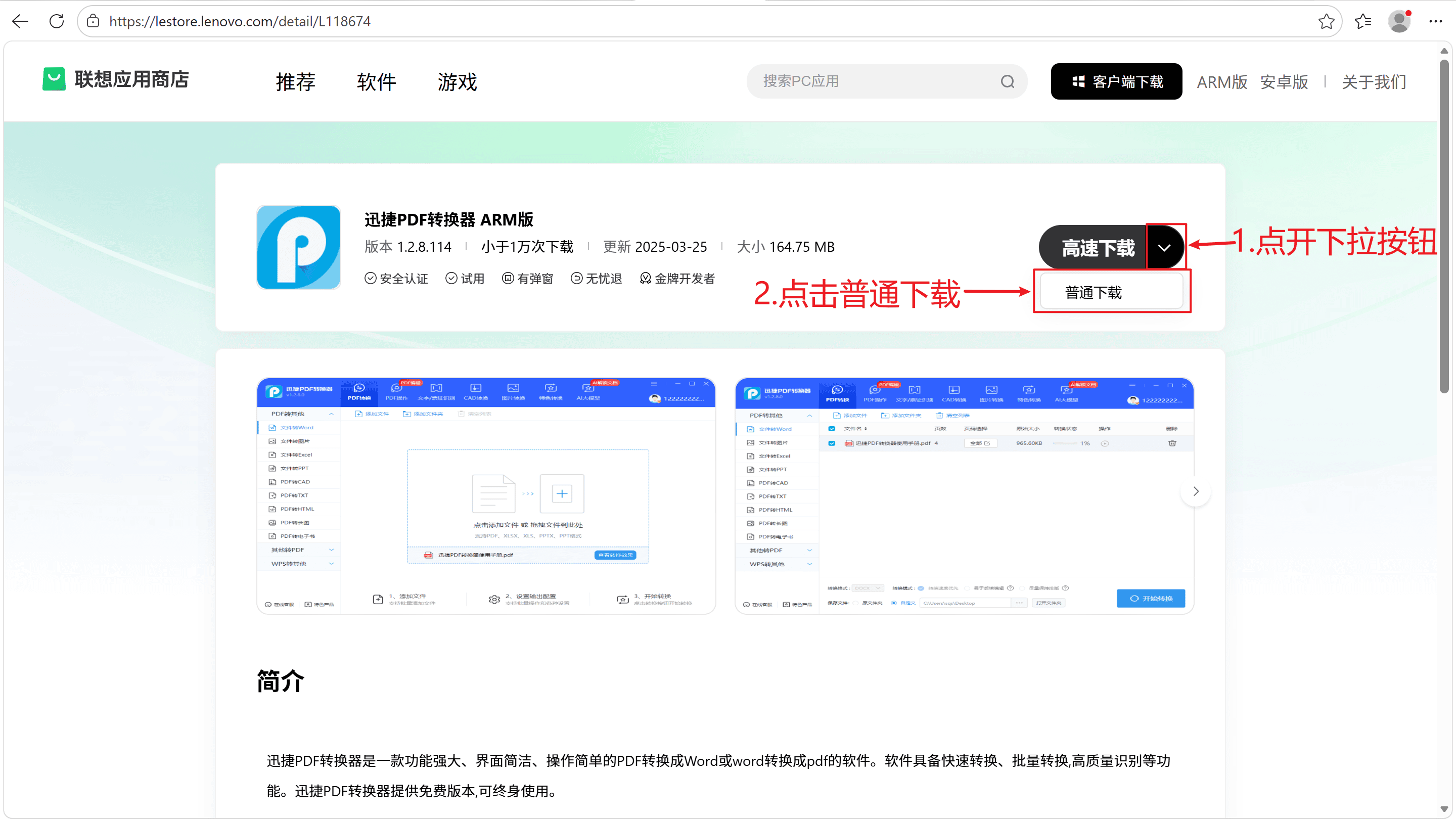
Task: Click the scrollbar down arrow
Action: [x=1444, y=809]
